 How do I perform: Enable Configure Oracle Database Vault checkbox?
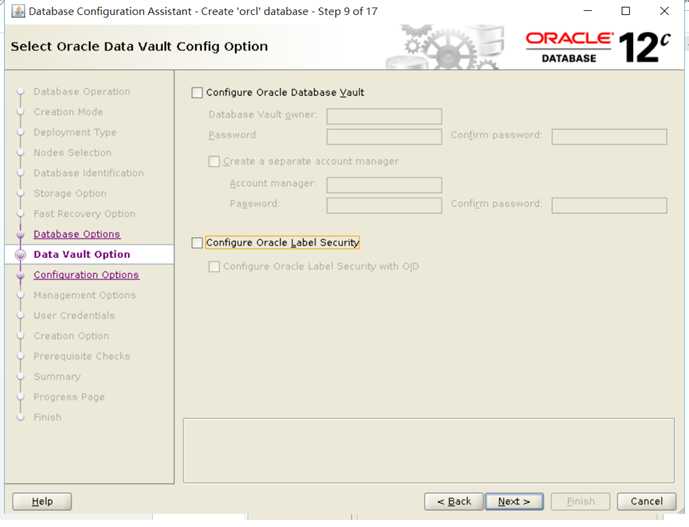point(197,93)
